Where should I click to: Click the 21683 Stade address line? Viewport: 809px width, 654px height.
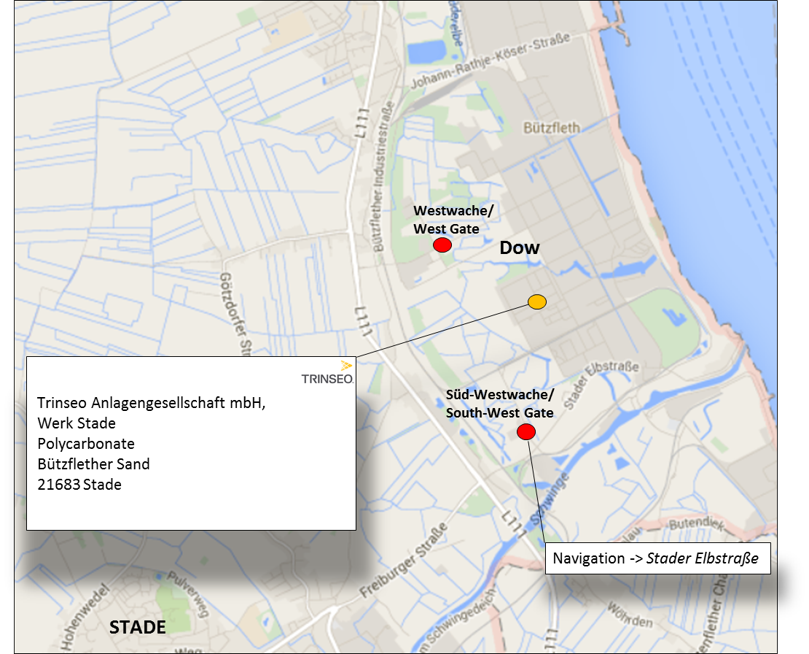click(x=84, y=484)
